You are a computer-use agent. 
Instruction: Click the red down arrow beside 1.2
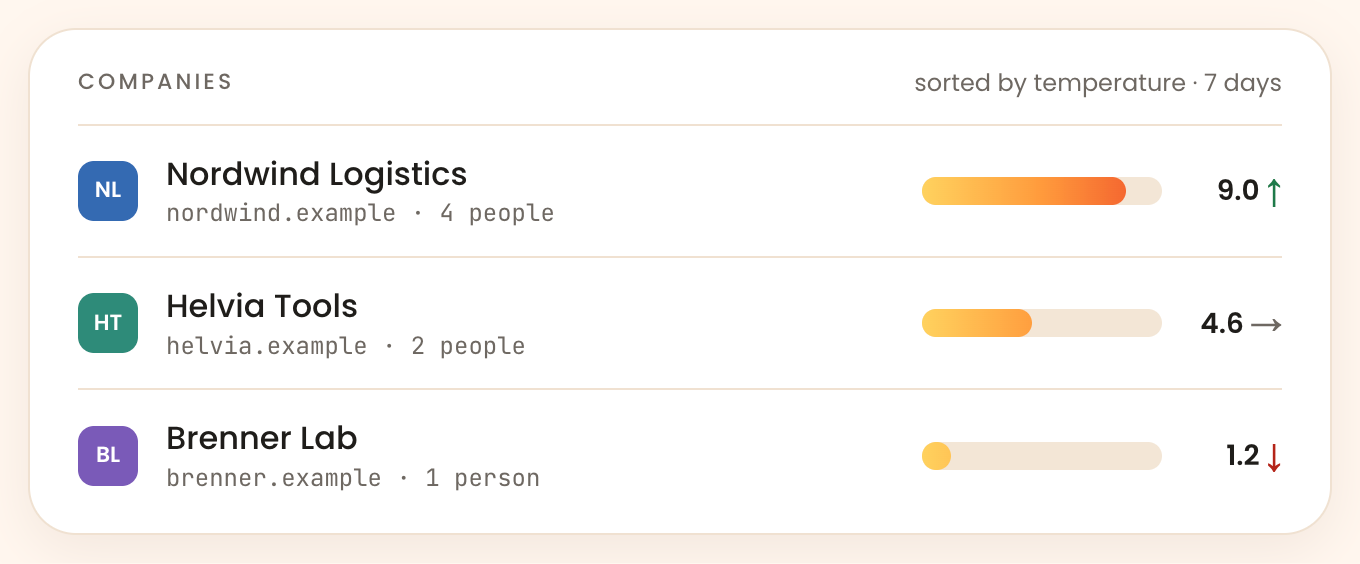tap(1273, 457)
